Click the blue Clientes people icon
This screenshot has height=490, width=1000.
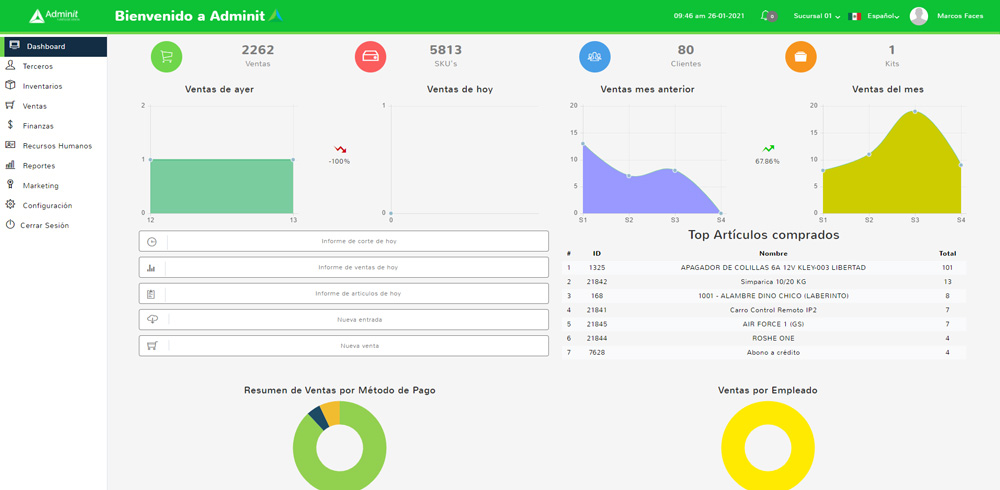point(595,57)
